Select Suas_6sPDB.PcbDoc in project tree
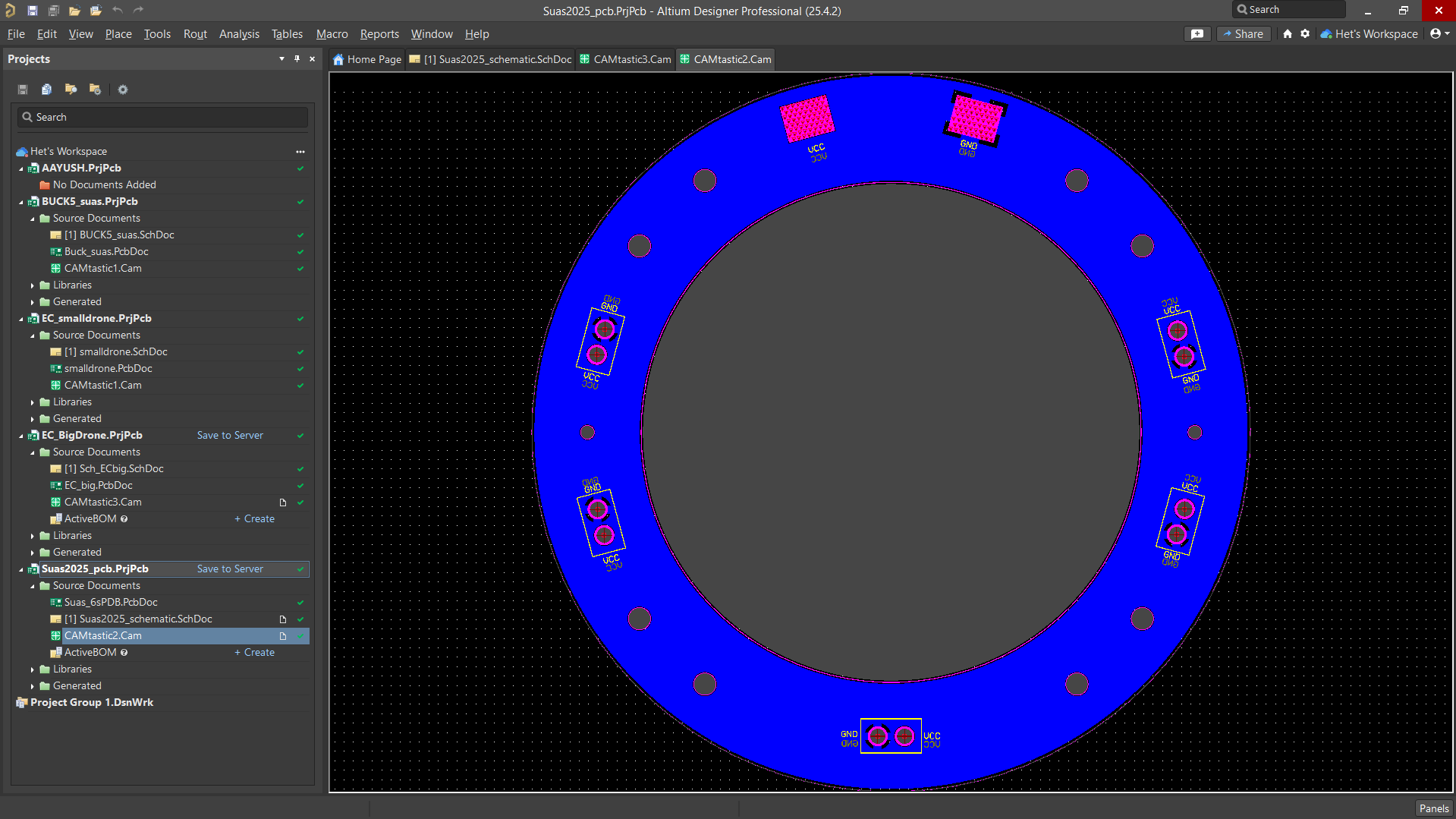Viewport: 1456px width, 819px height. coord(111,602)
